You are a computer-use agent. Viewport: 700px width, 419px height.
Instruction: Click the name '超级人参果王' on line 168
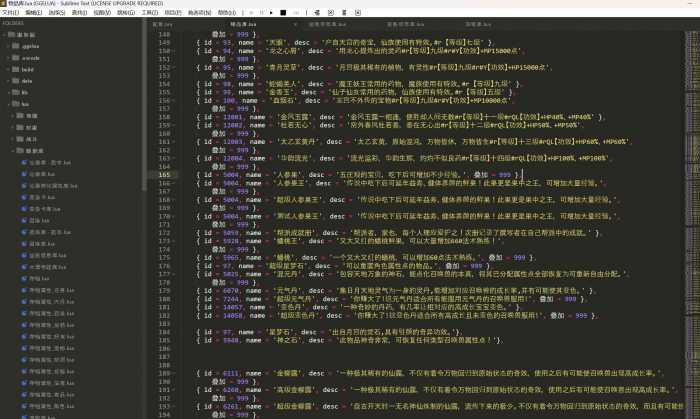[296, 200]
